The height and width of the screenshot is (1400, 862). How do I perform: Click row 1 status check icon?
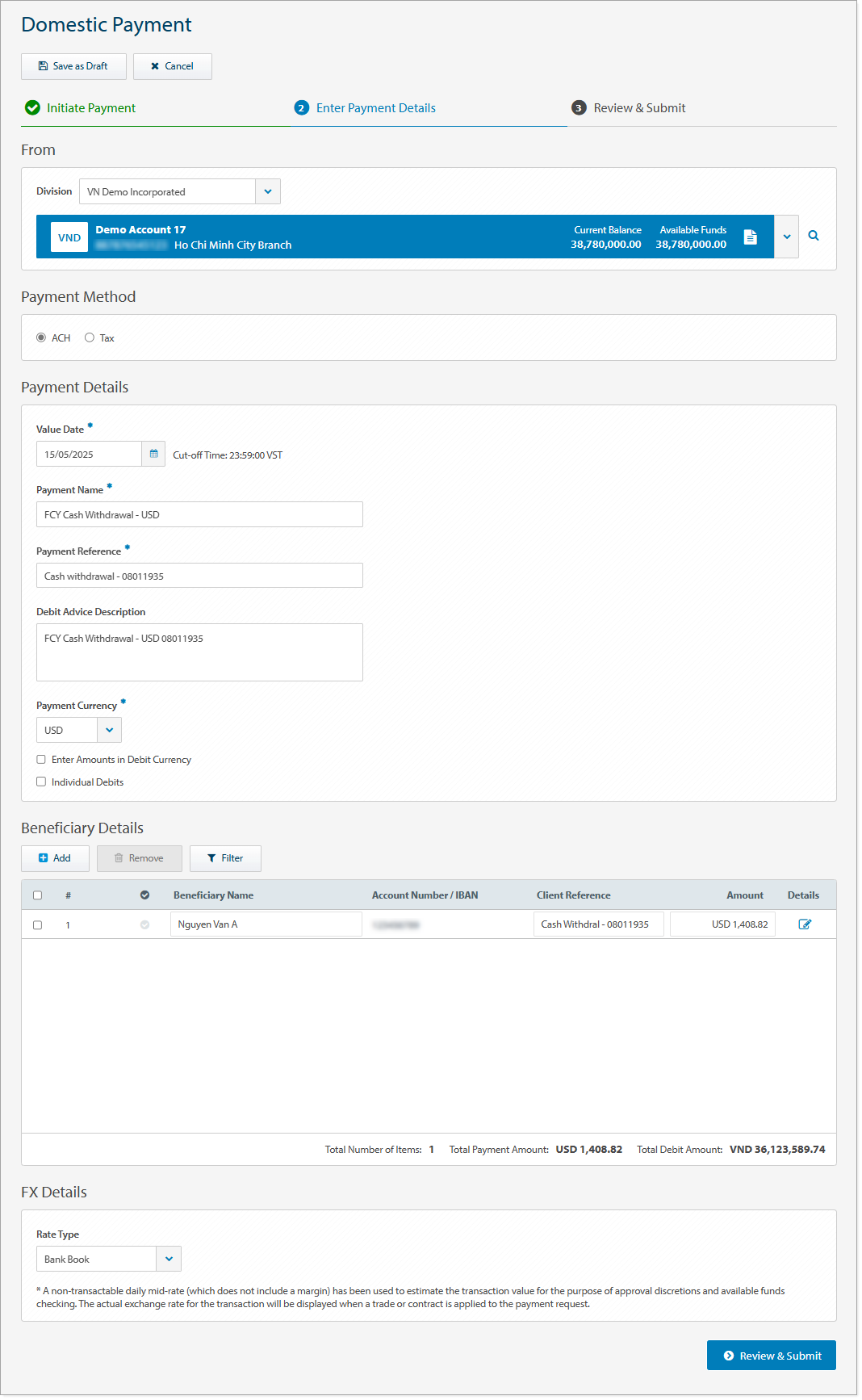point(145,925)
